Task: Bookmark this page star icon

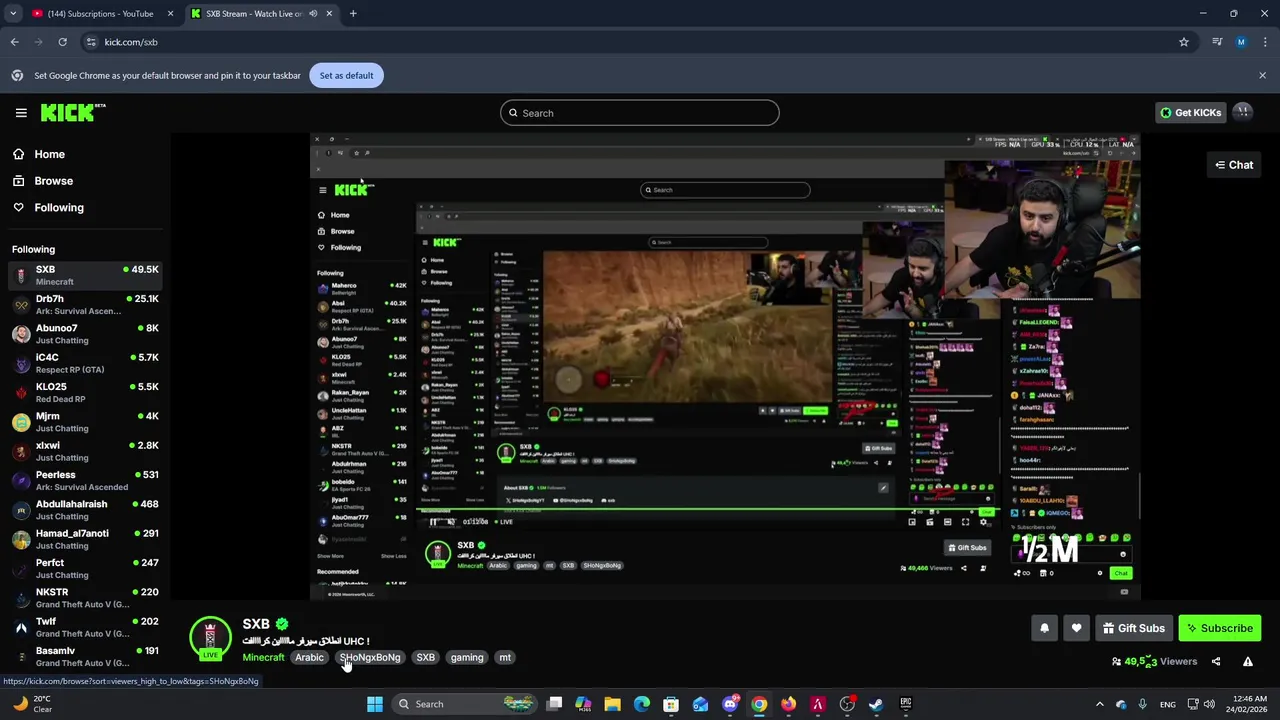Action: pyautogui.click(x=1184, y=42)
